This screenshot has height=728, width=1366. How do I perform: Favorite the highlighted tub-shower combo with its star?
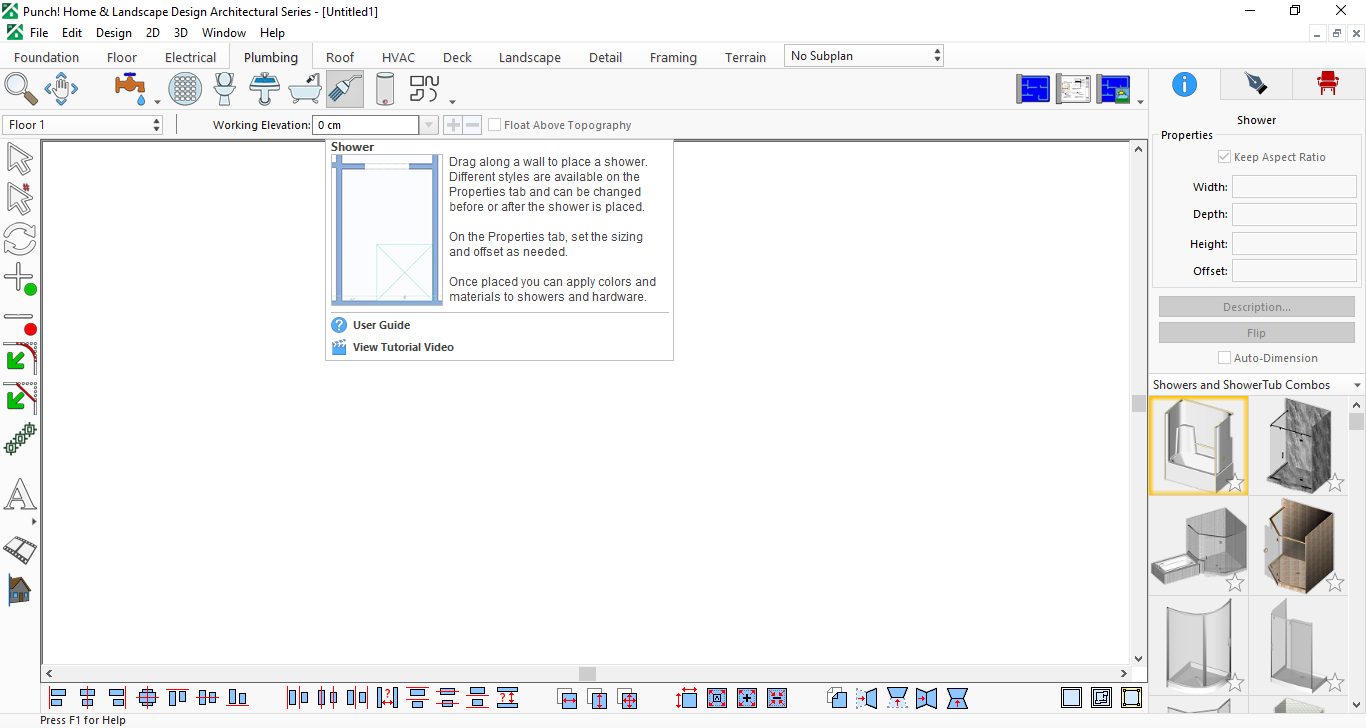pyautogui.click(x=1235, y=484)
